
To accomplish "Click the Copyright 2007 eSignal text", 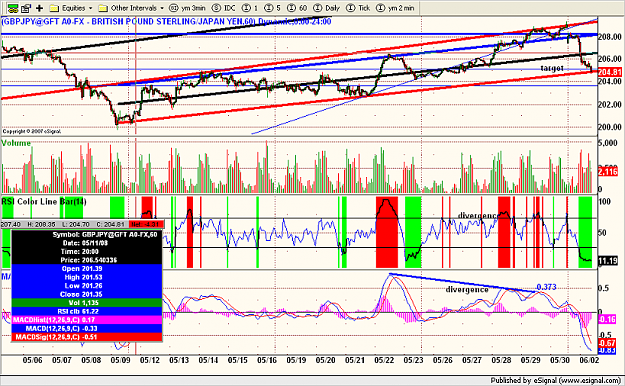I will 32,131.
